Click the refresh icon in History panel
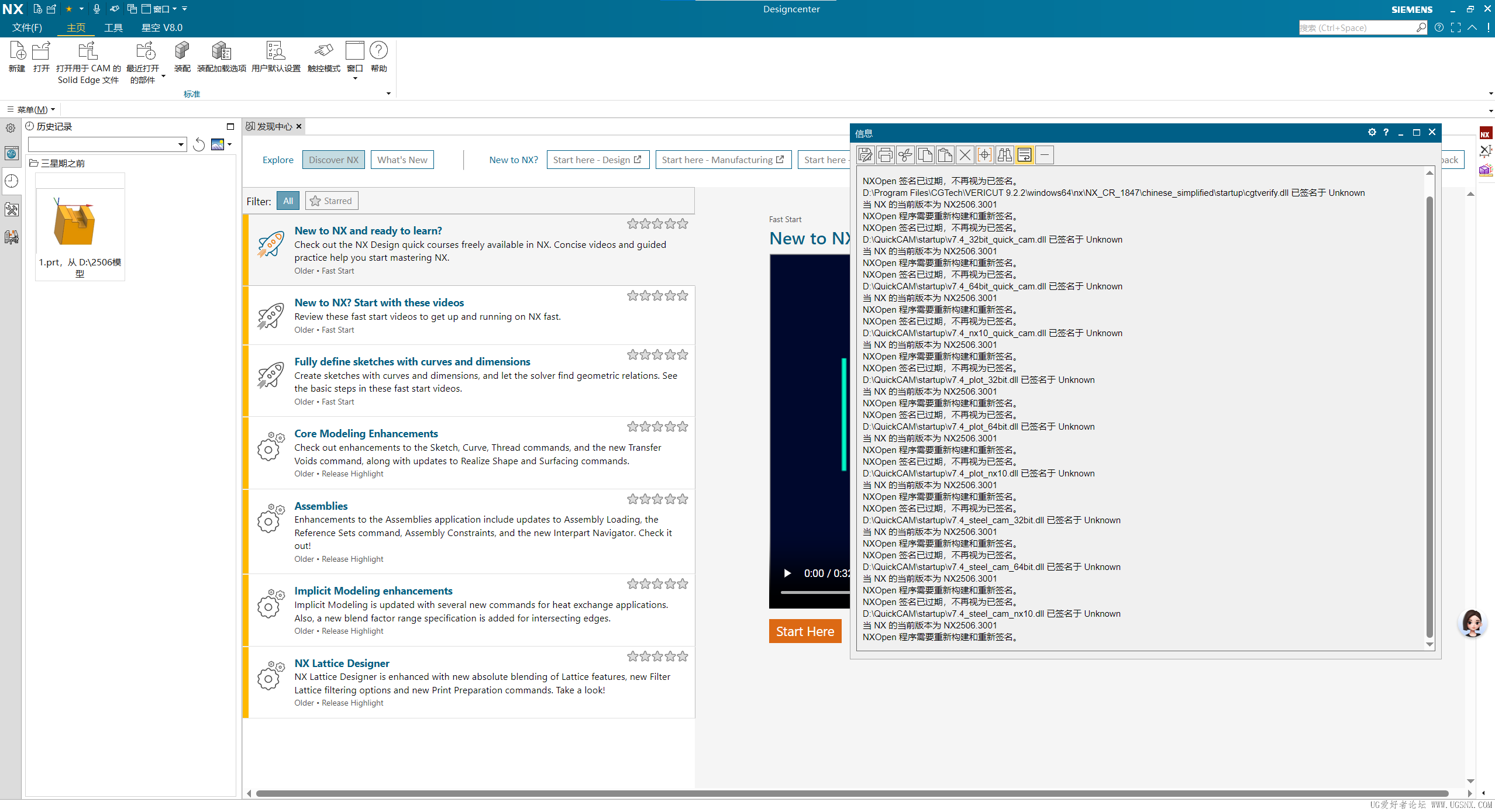 (199, 144)
